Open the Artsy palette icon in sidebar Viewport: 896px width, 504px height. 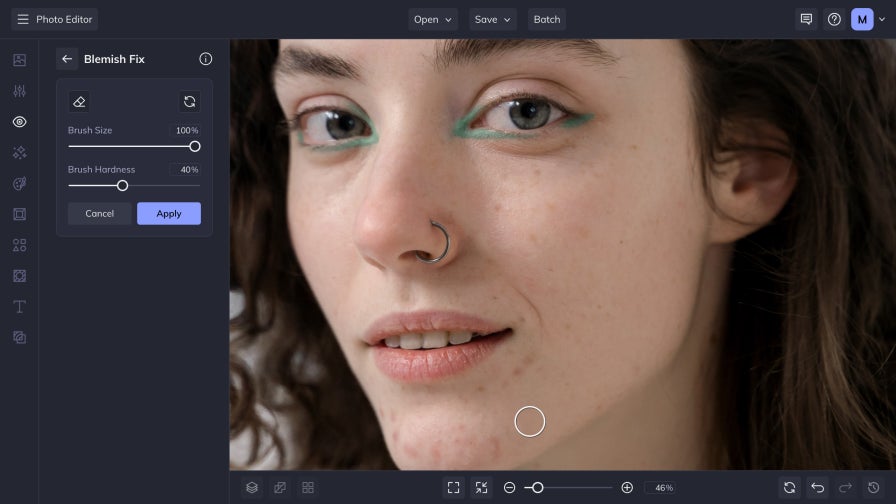19,183
